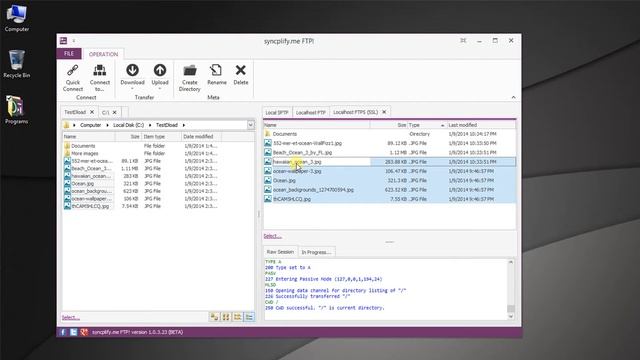Click the Quick Connect chain-link icon

click(73, 70)
